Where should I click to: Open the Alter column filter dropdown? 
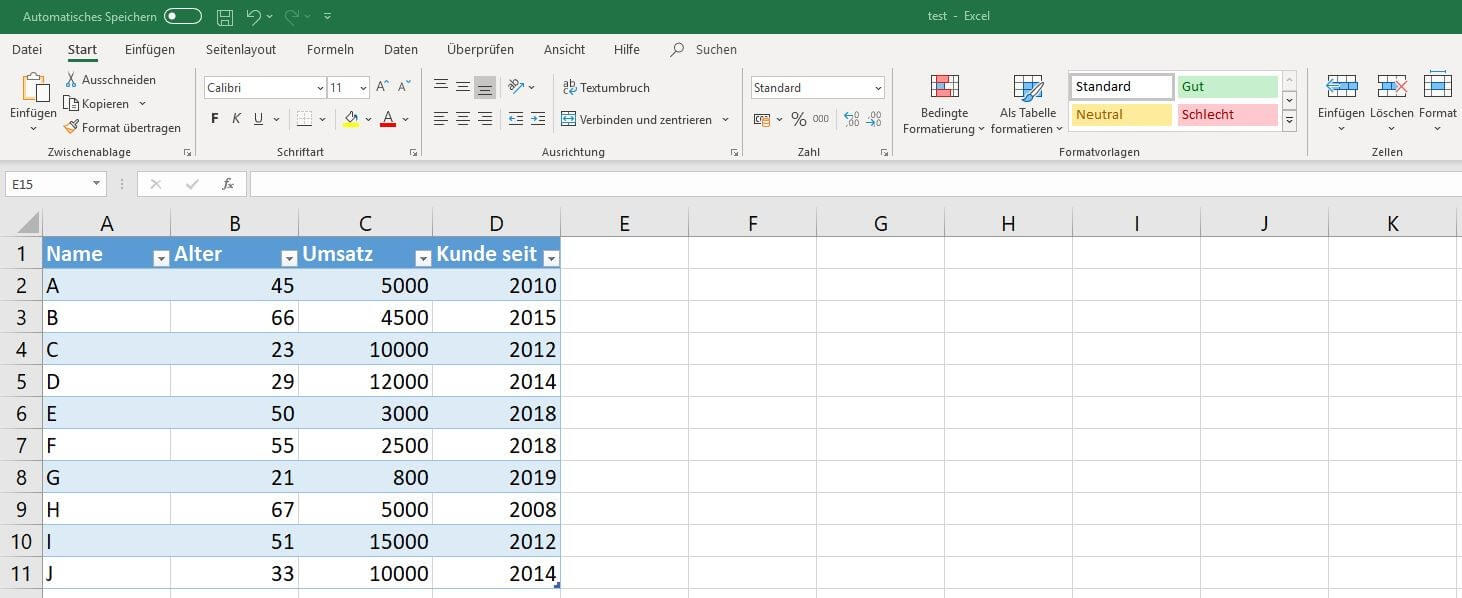pyautogui.click(x=288, y=258)
